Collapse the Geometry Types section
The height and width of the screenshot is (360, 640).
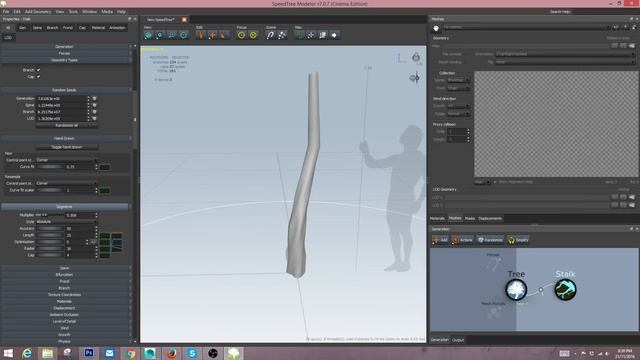click(x=65, y=60)
